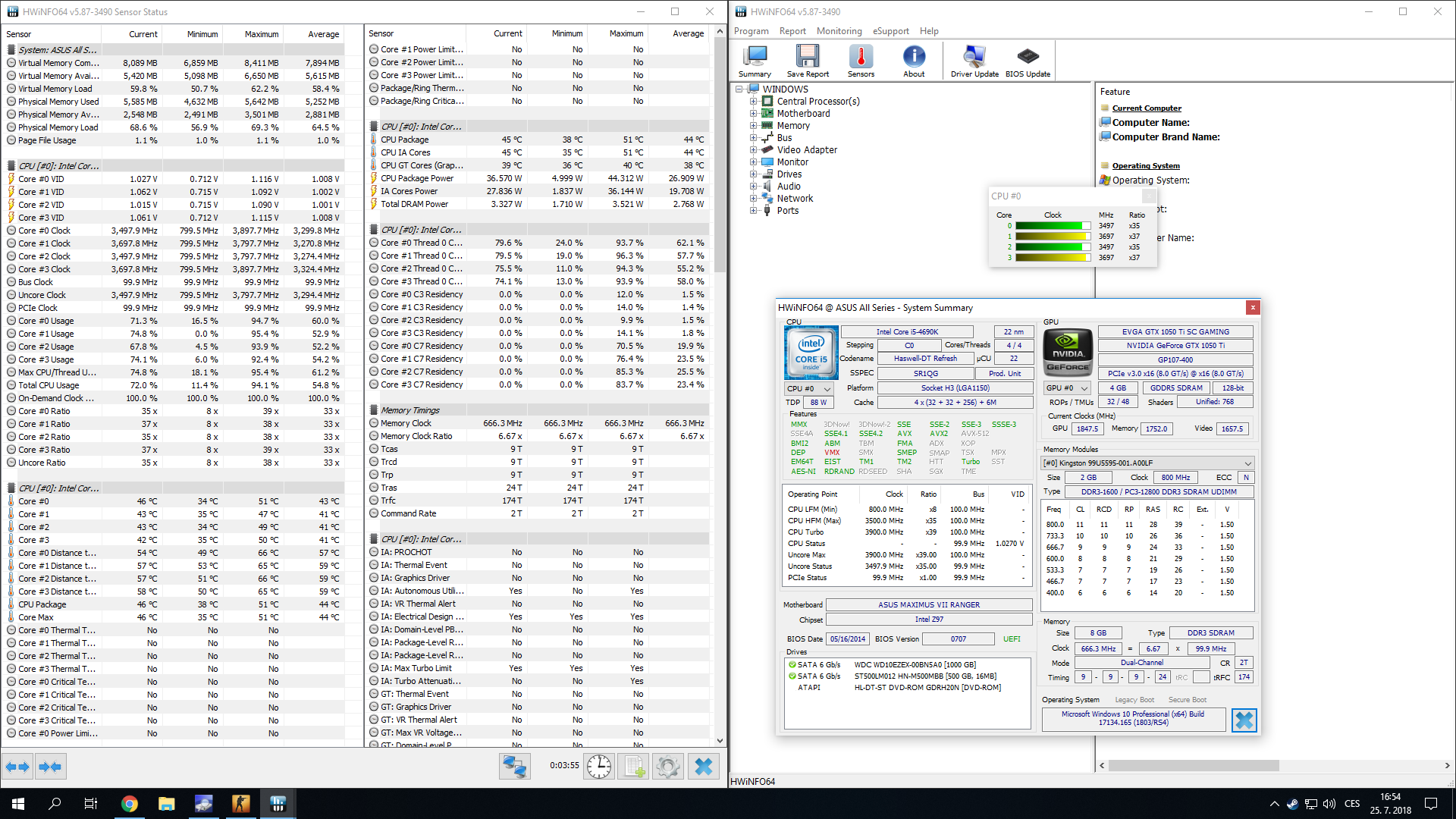
Task: Open File Explorer from the taskbar
Action: (x=167, y=804)
